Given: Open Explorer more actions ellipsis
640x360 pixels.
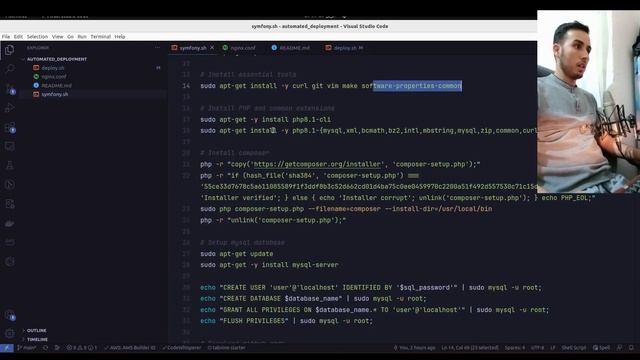Looking at the screenshot, I should click(x=158, y=48).
